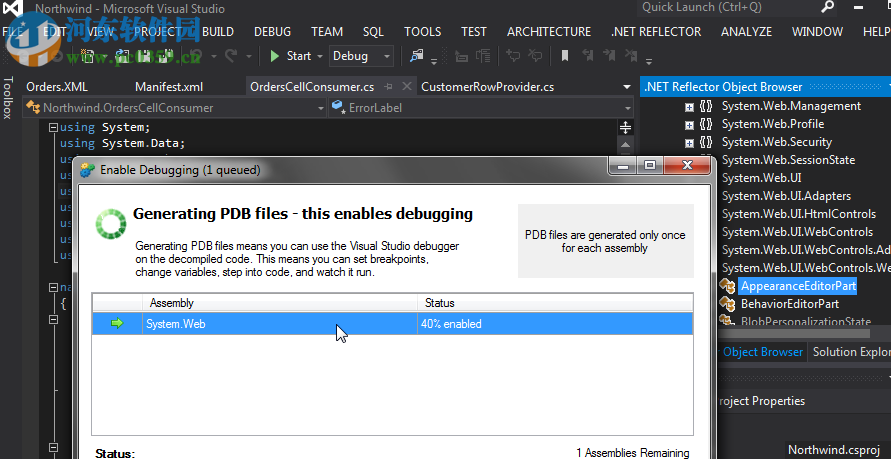Go to the previous bookmark icon
Viewport: 891px width, 459px height.
pos(587,56)
